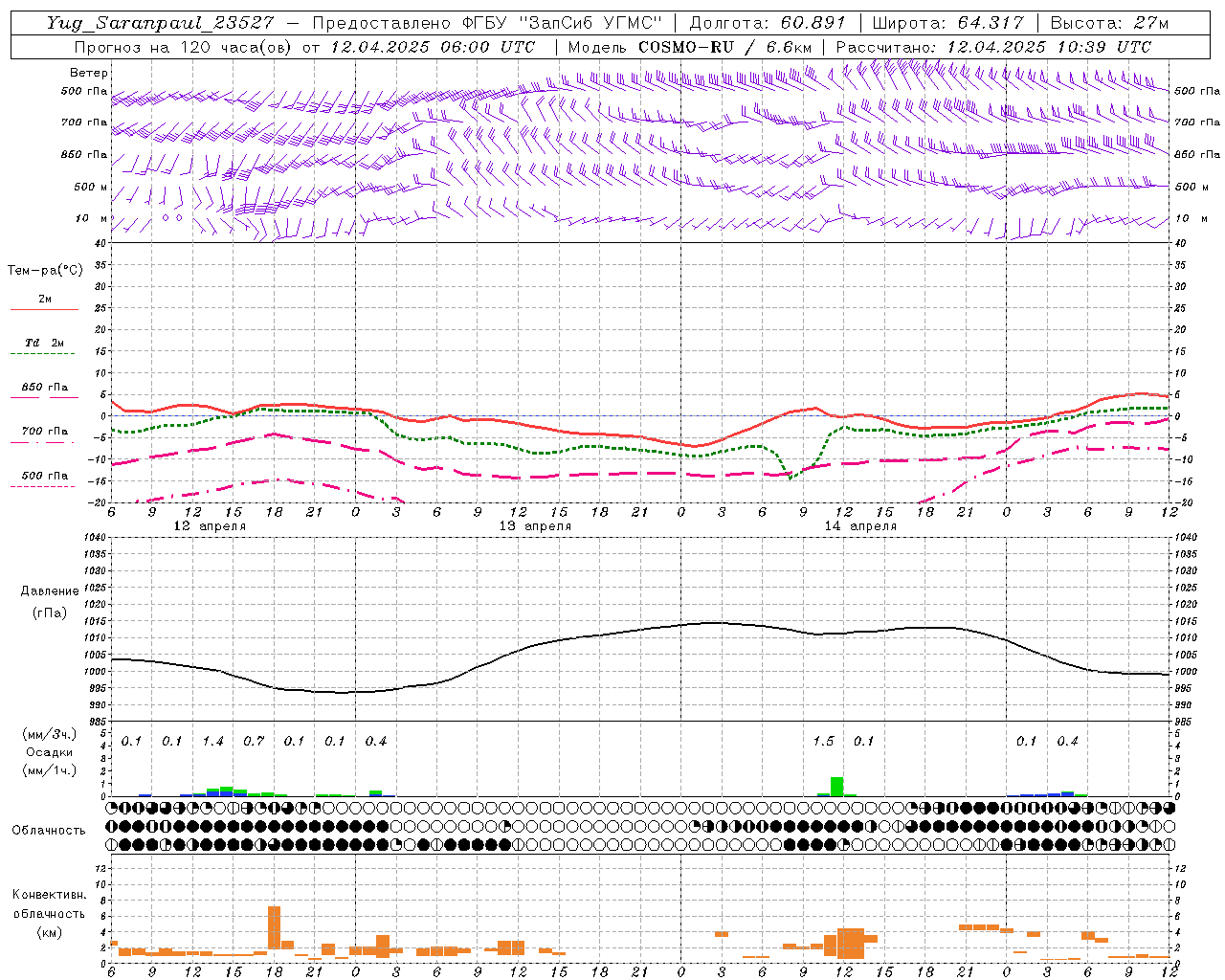The height and width of the screenshot is (980, 1225).
Task: Click the Высота: 27м header field
Action: pyautogui.click(x=1109, y=23)
